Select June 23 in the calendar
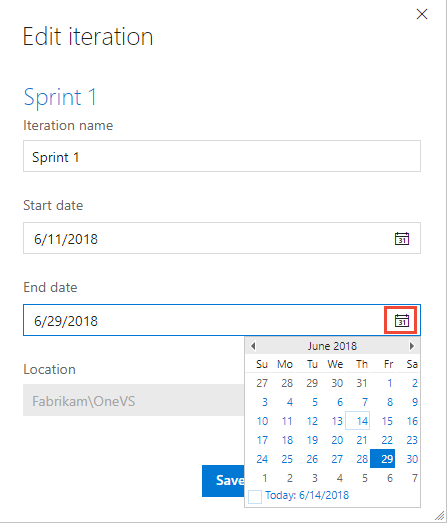The width and height of the screenshot is (447, 523). 412,440
